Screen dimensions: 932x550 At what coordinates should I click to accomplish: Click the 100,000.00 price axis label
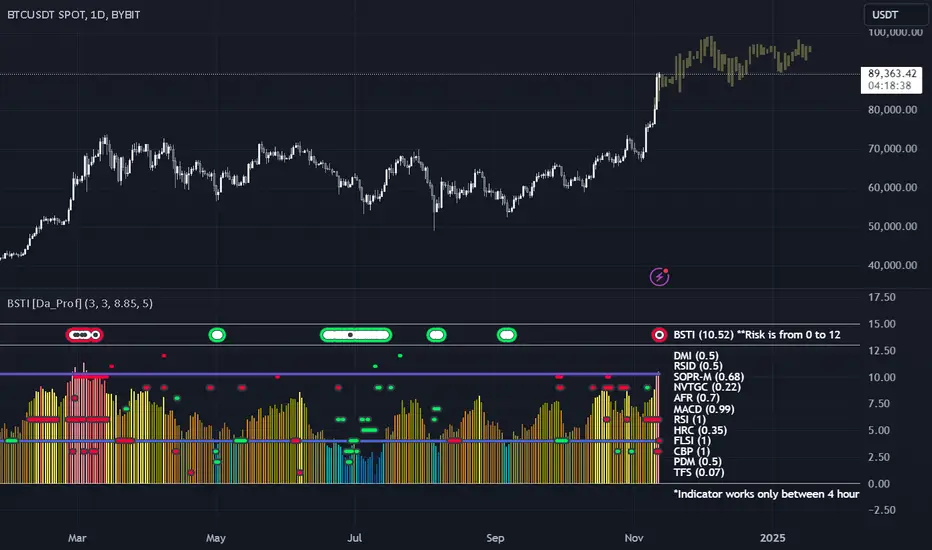coord(895,32)
